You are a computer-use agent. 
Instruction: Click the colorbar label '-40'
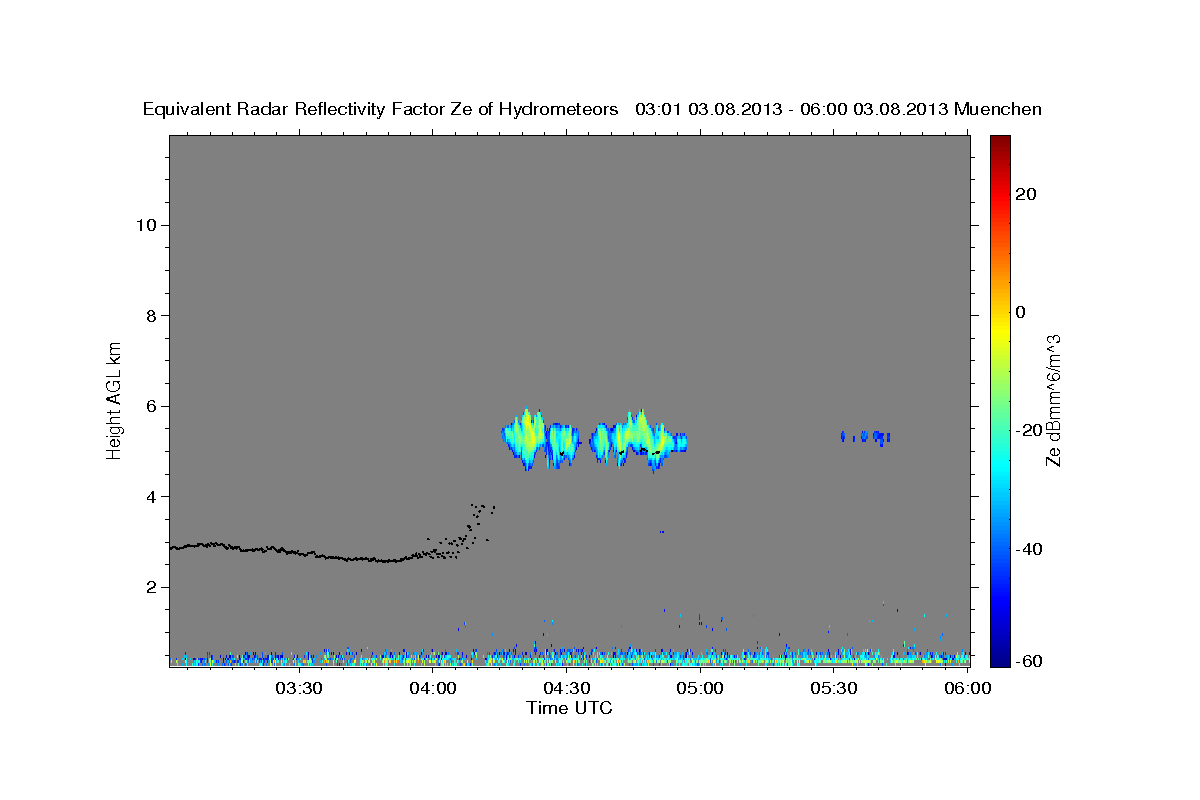click(1029, 549)
